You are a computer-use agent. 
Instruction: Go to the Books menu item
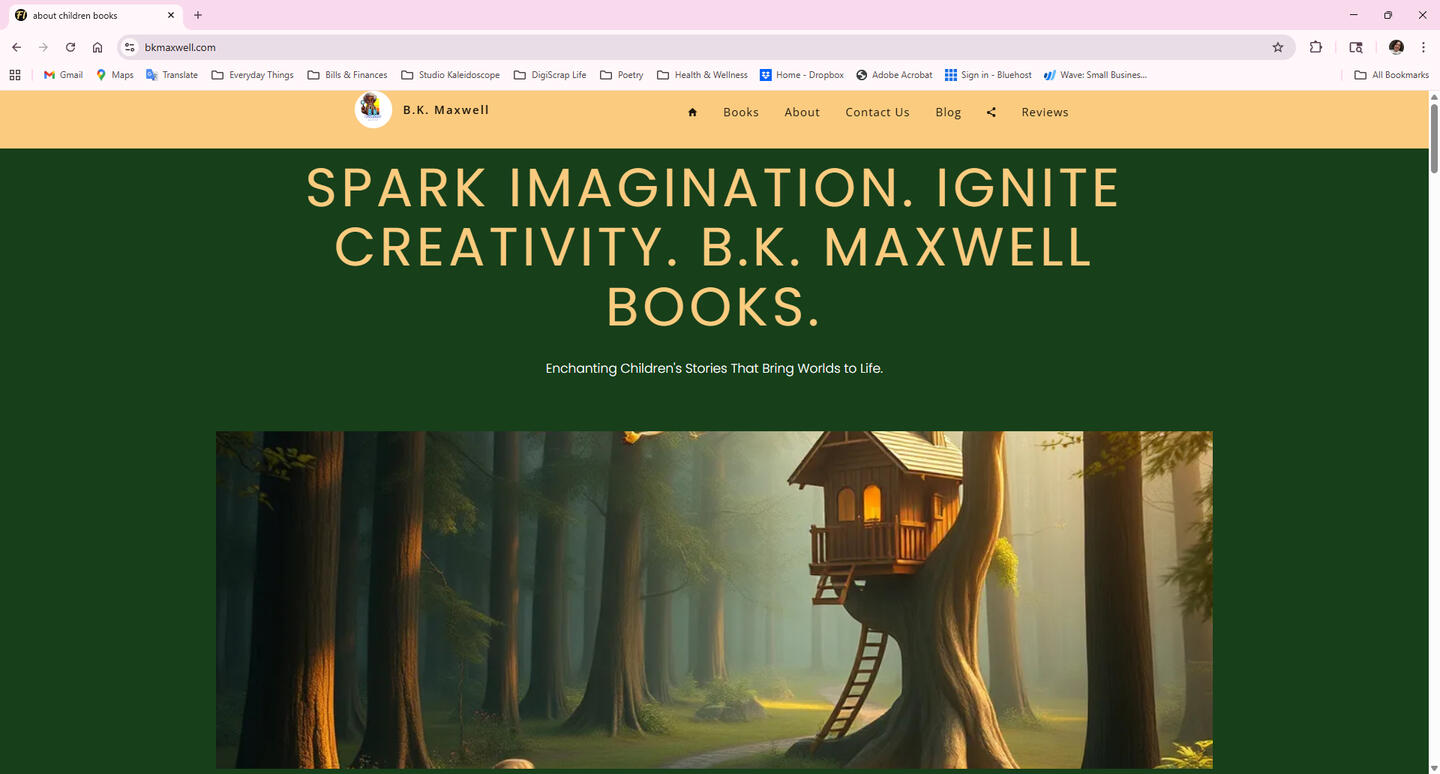[741, 112]
